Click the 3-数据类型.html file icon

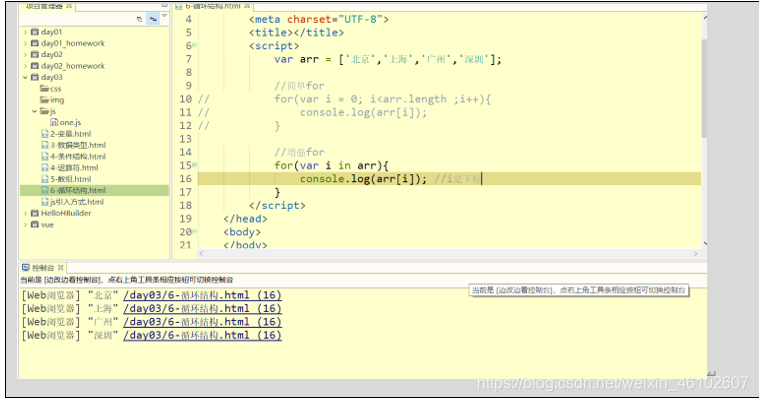pyautogui.click(x=45, y=145)
